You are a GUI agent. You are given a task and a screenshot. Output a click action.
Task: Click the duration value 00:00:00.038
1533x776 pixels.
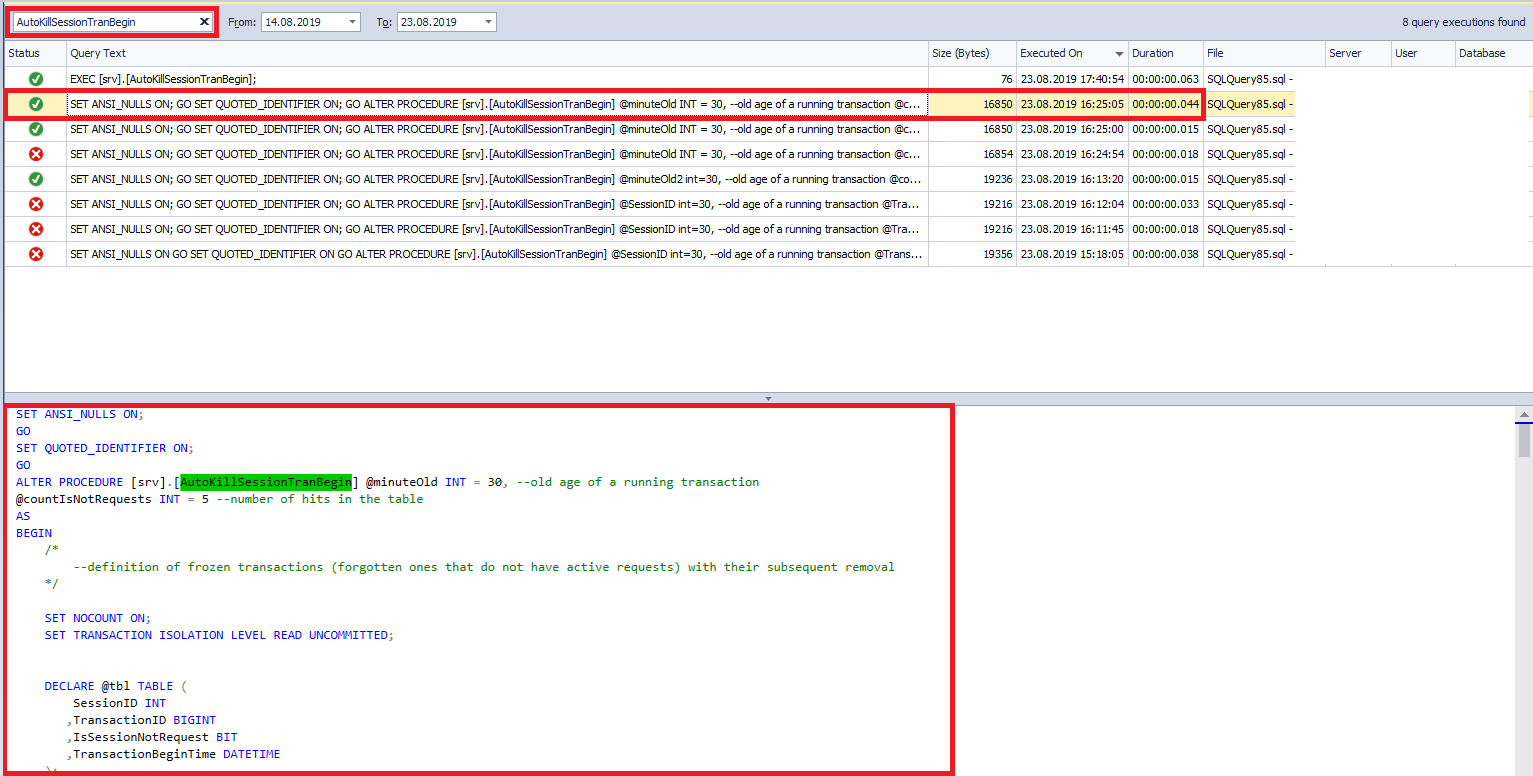click(x=1165, y=254)
